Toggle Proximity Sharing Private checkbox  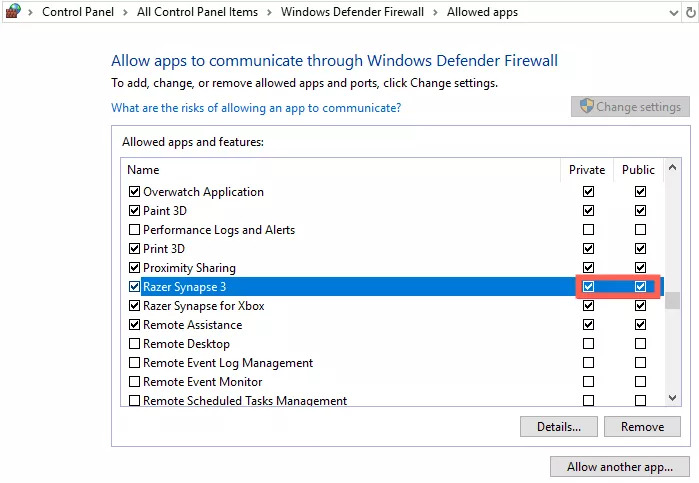[588, 268]
